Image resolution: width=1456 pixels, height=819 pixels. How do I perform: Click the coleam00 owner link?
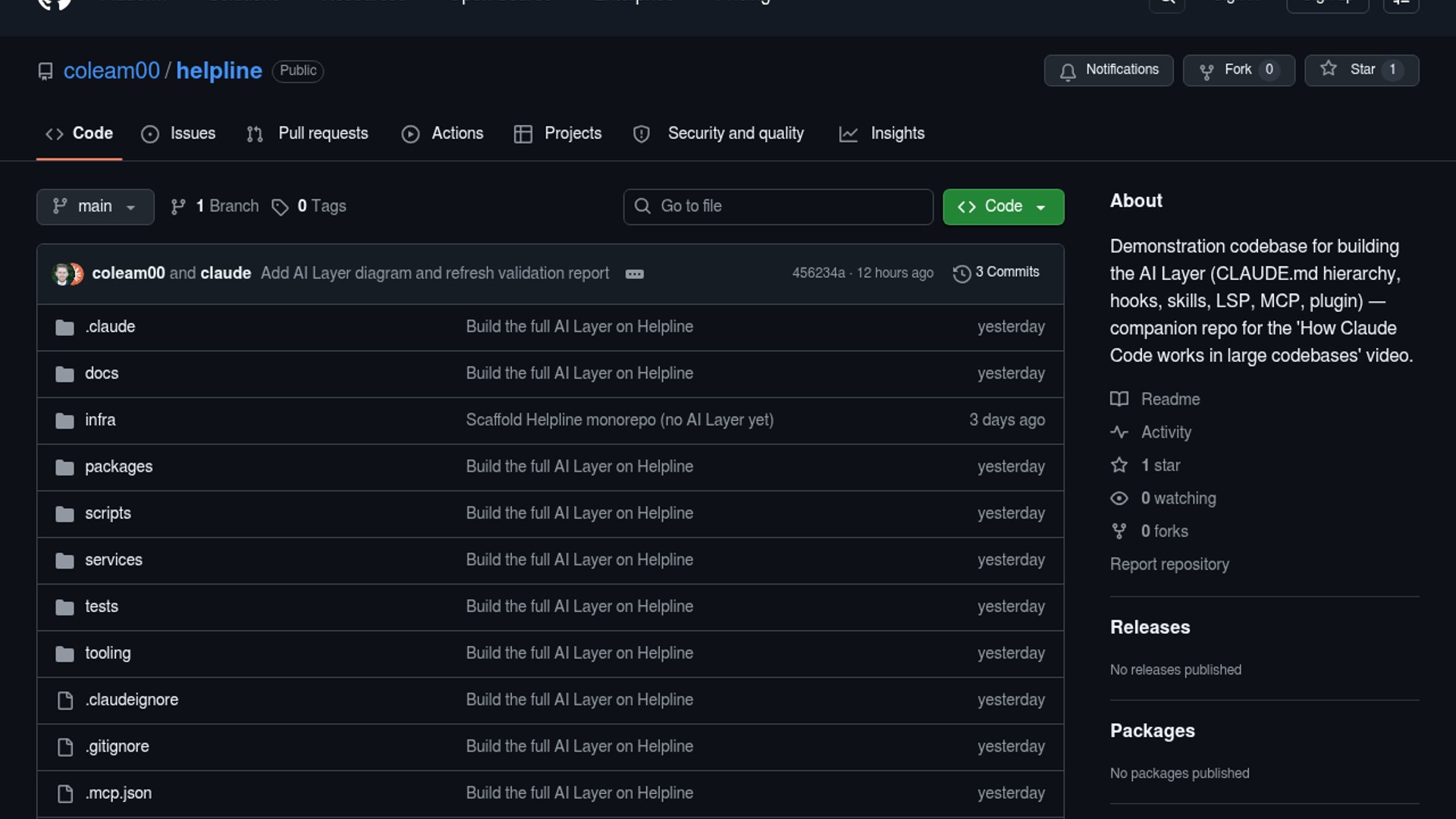coord(111,71)
